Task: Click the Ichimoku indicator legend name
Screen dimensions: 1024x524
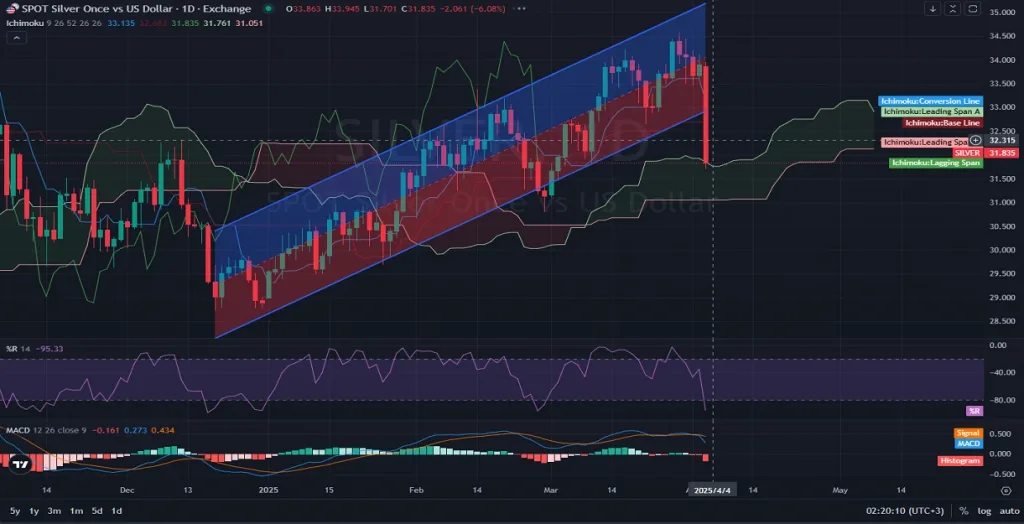Action: [25, 22]
